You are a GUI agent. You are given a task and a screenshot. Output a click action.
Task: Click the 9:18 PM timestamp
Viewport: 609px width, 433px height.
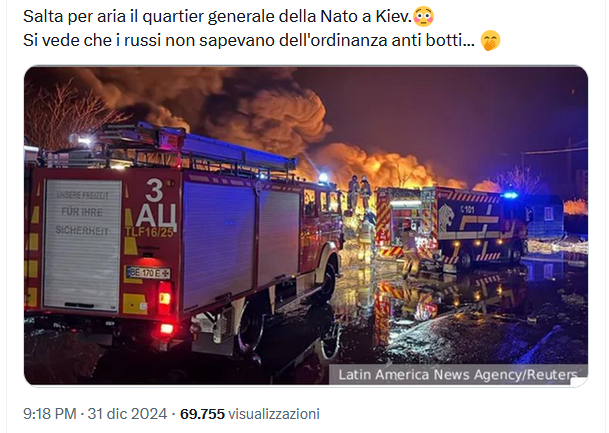[x=50, y=414]
